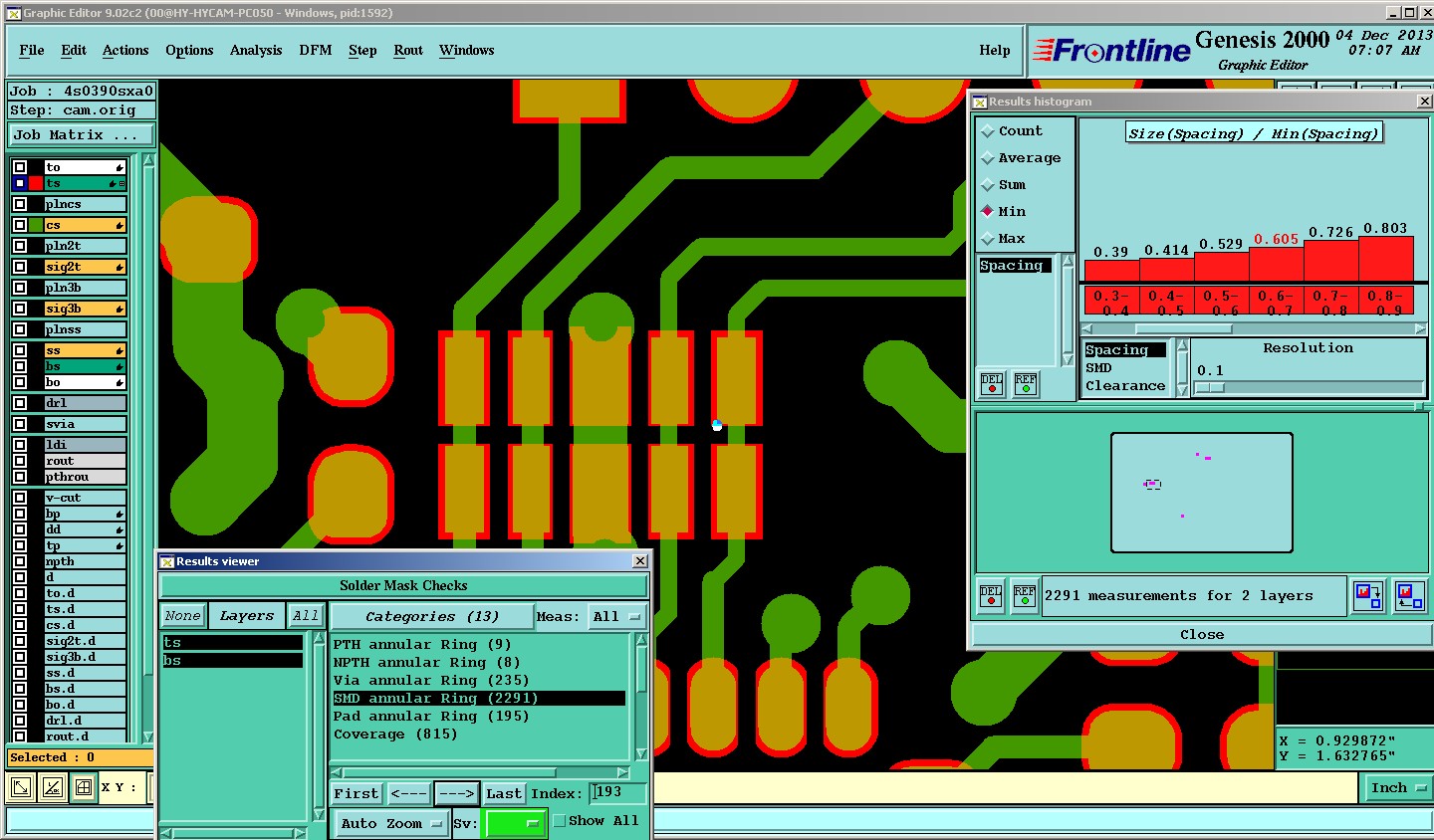
Task: Open the Sv green severity dropdown
Action: click(516, 823)
